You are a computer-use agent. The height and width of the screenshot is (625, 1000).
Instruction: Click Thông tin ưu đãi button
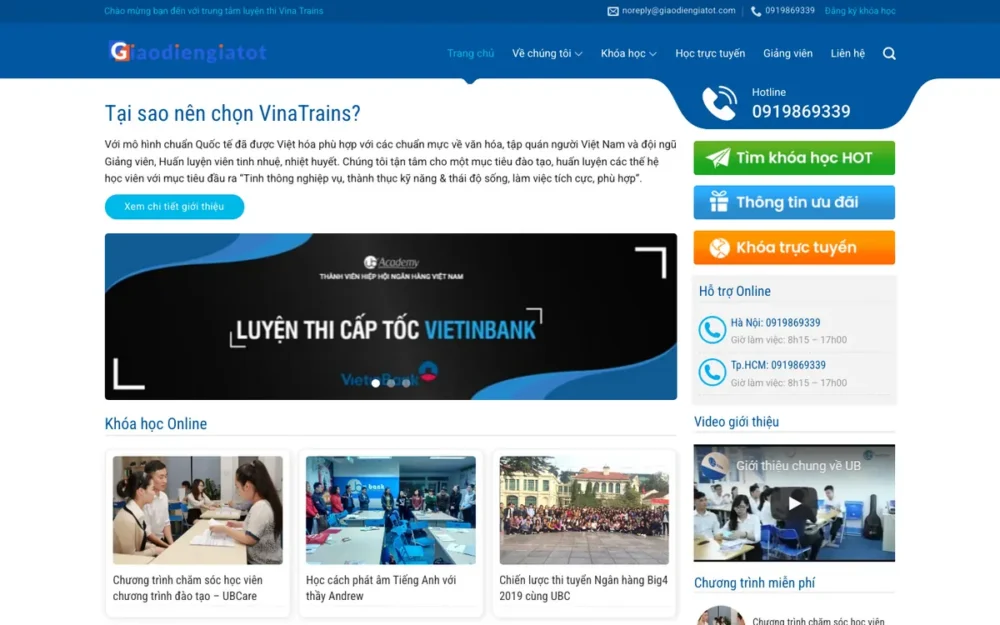click(794, 202)
